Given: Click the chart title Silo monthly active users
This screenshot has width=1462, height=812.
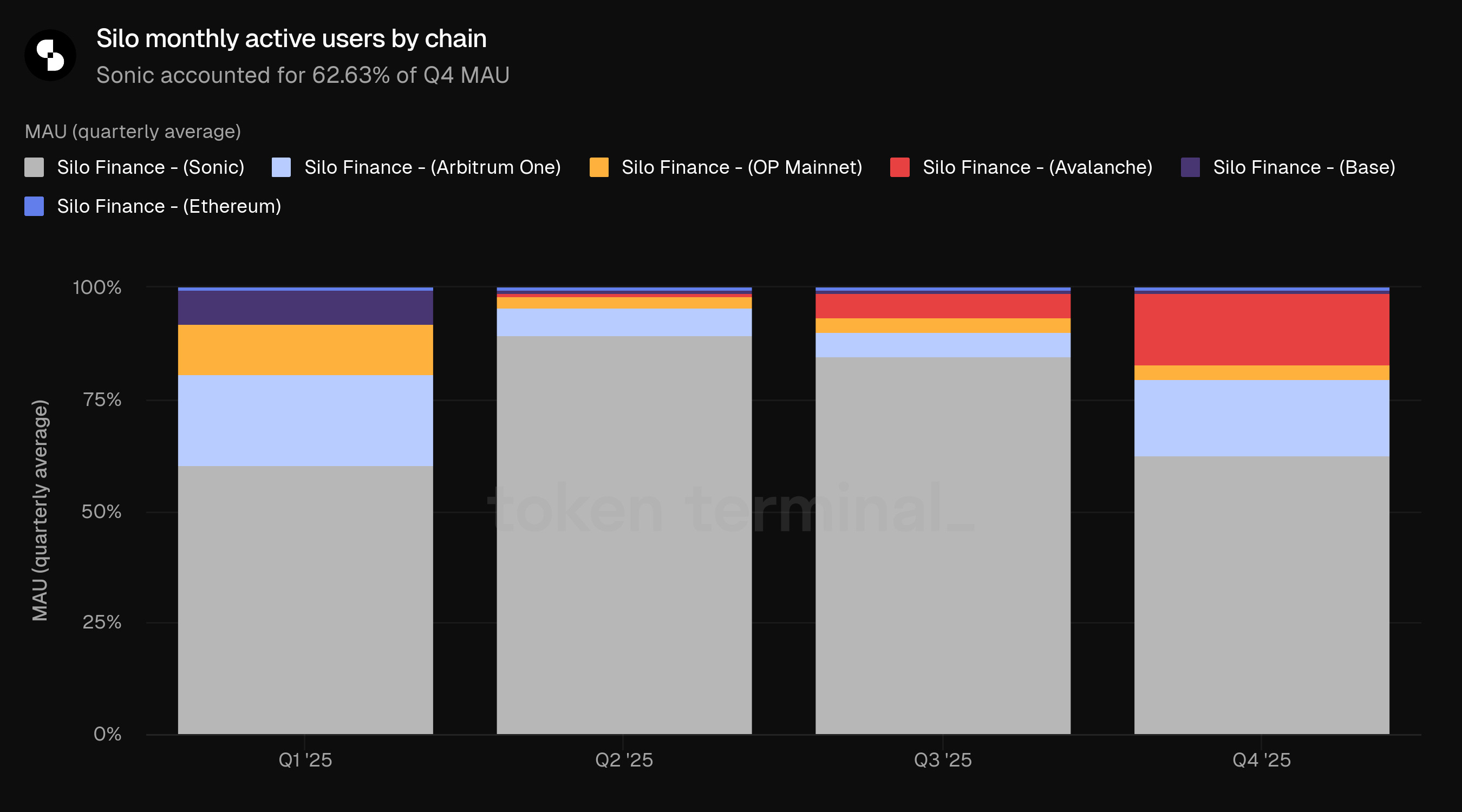Looking at the screenshot, I should coord(291,38).
